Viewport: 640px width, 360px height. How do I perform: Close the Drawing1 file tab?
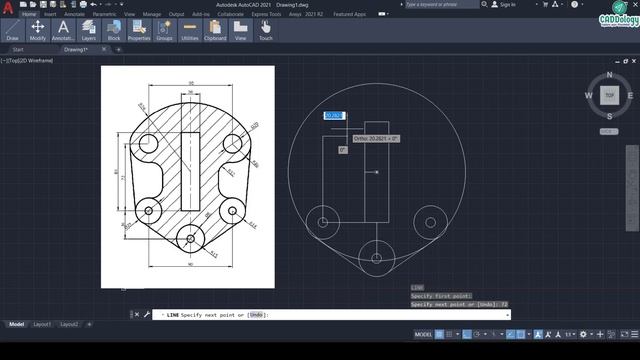pos(104,49)
